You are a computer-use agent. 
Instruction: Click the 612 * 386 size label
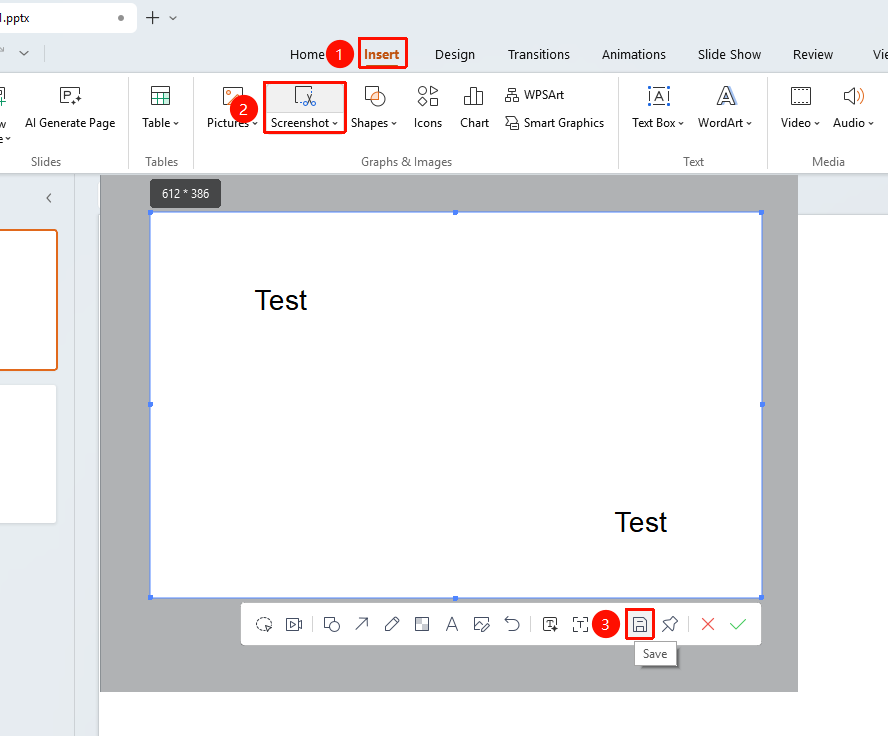185,194
